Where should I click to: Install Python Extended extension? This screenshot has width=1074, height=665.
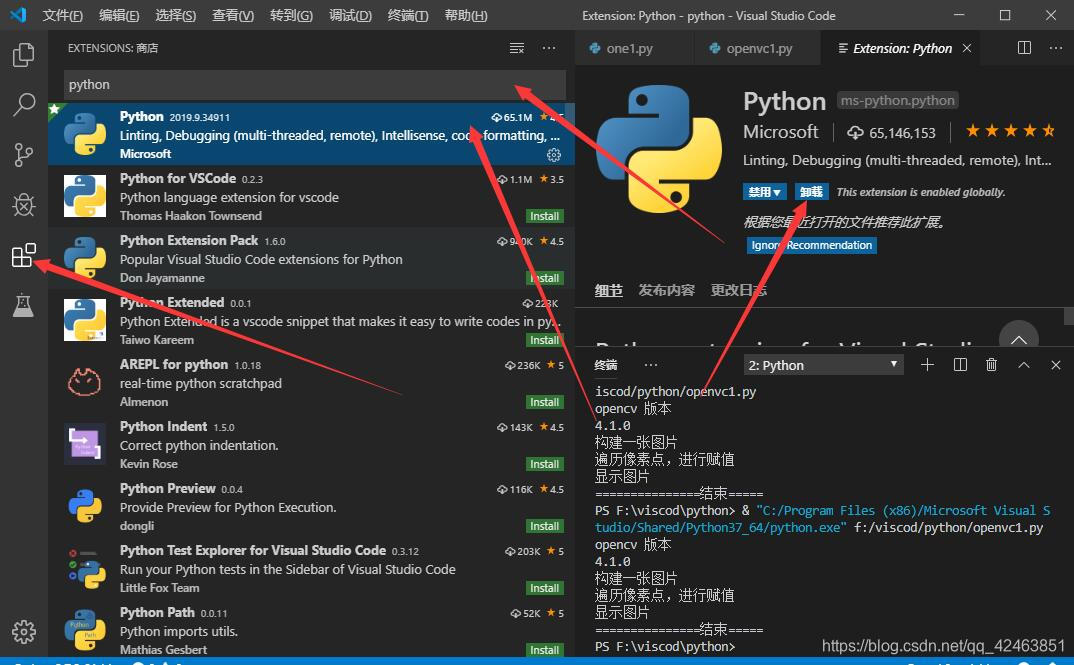coord(545,340)
